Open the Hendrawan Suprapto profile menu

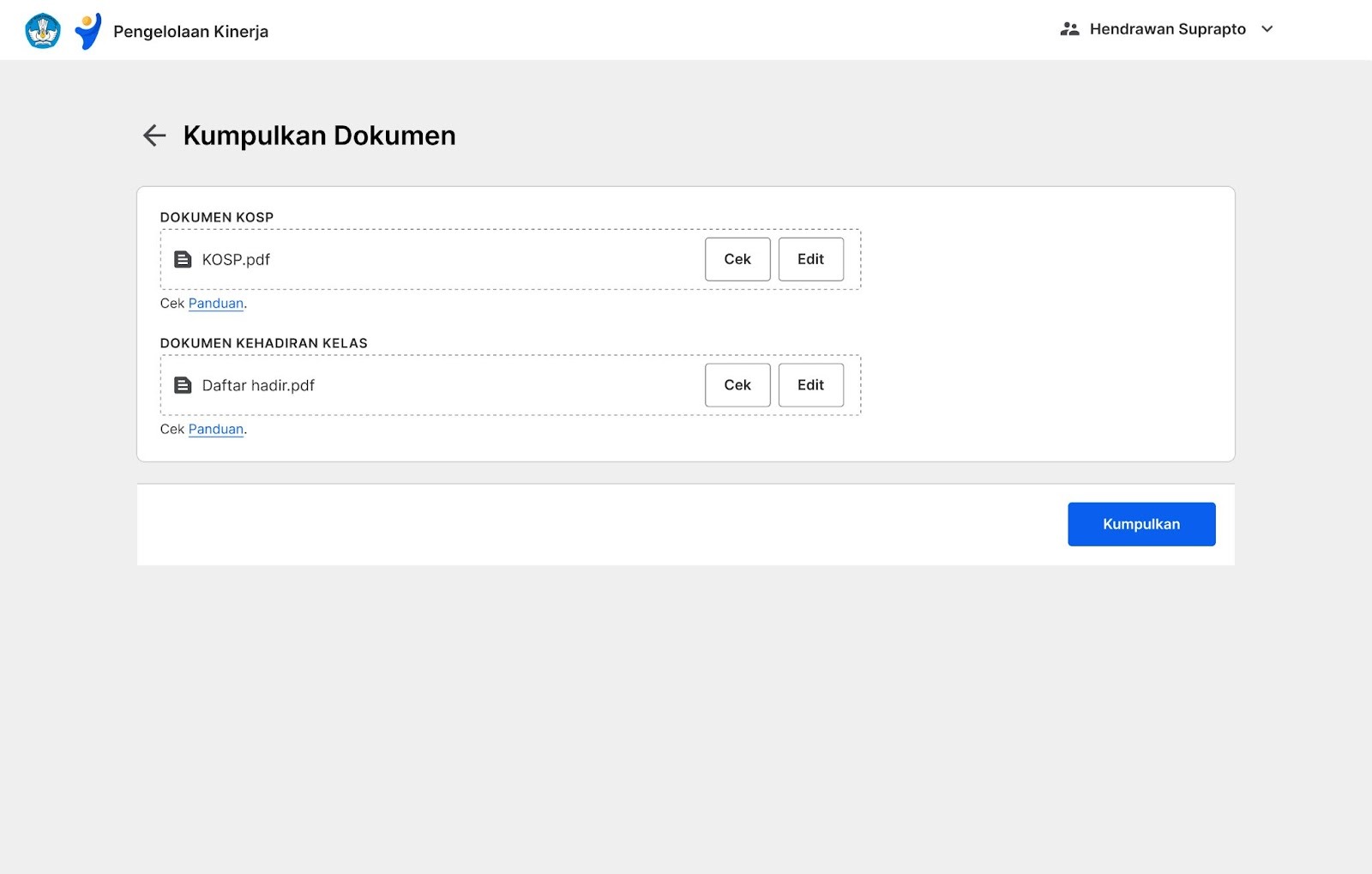coord(1167,29)
